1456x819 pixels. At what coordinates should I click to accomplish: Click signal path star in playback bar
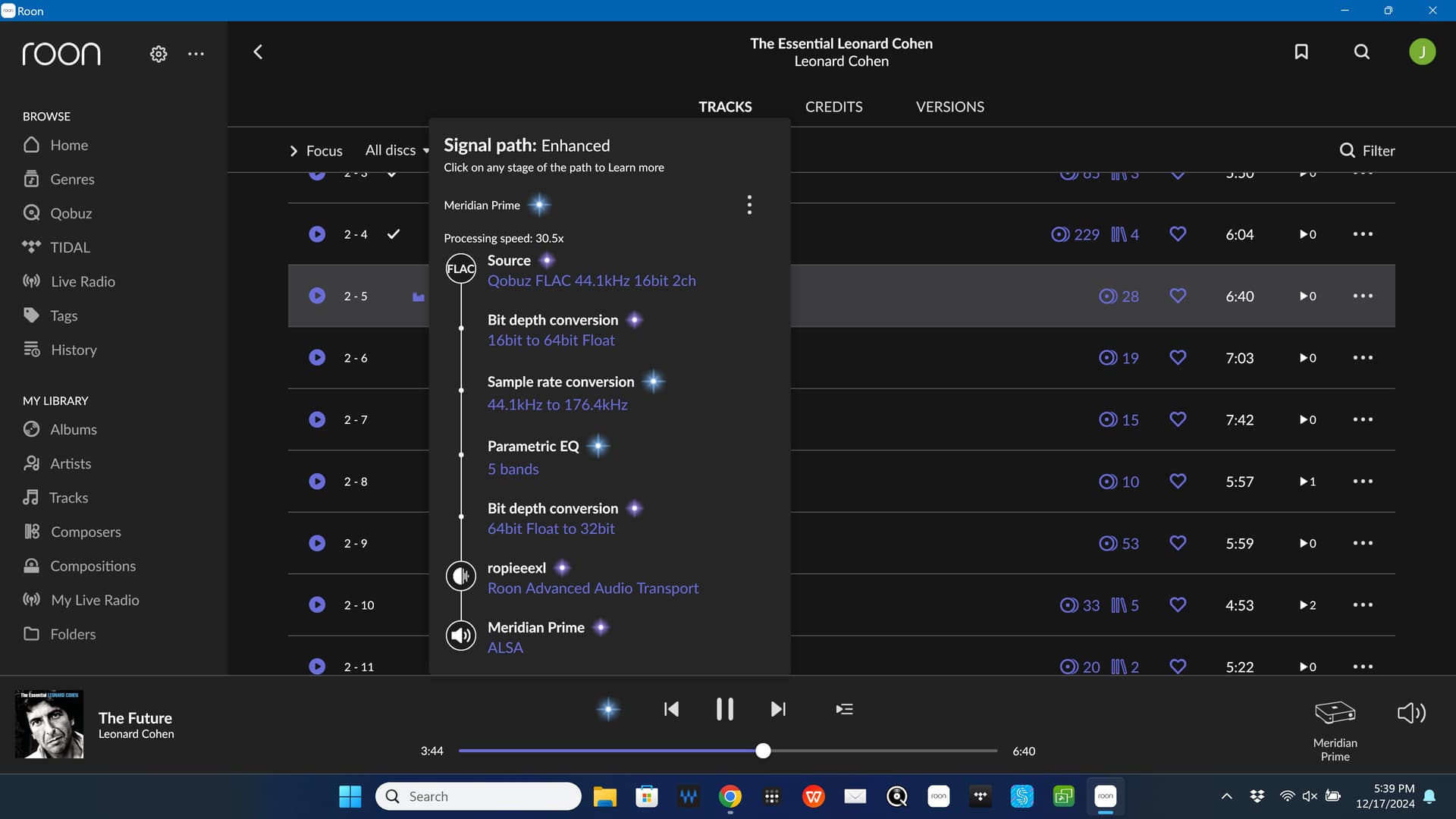pyautogui.click(x=608, y=710)
